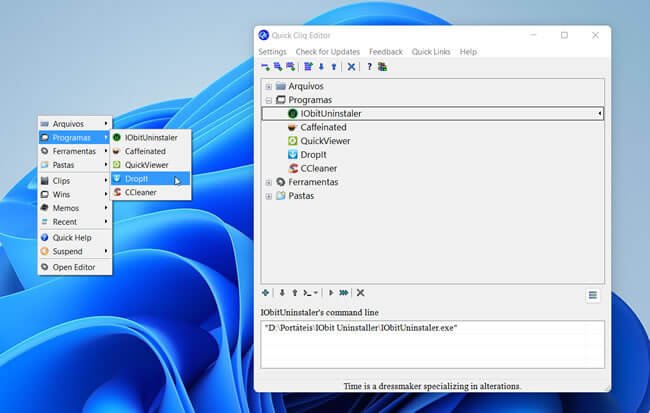Open Ferramentas submenu in popup menu

(x=75, y=151)
